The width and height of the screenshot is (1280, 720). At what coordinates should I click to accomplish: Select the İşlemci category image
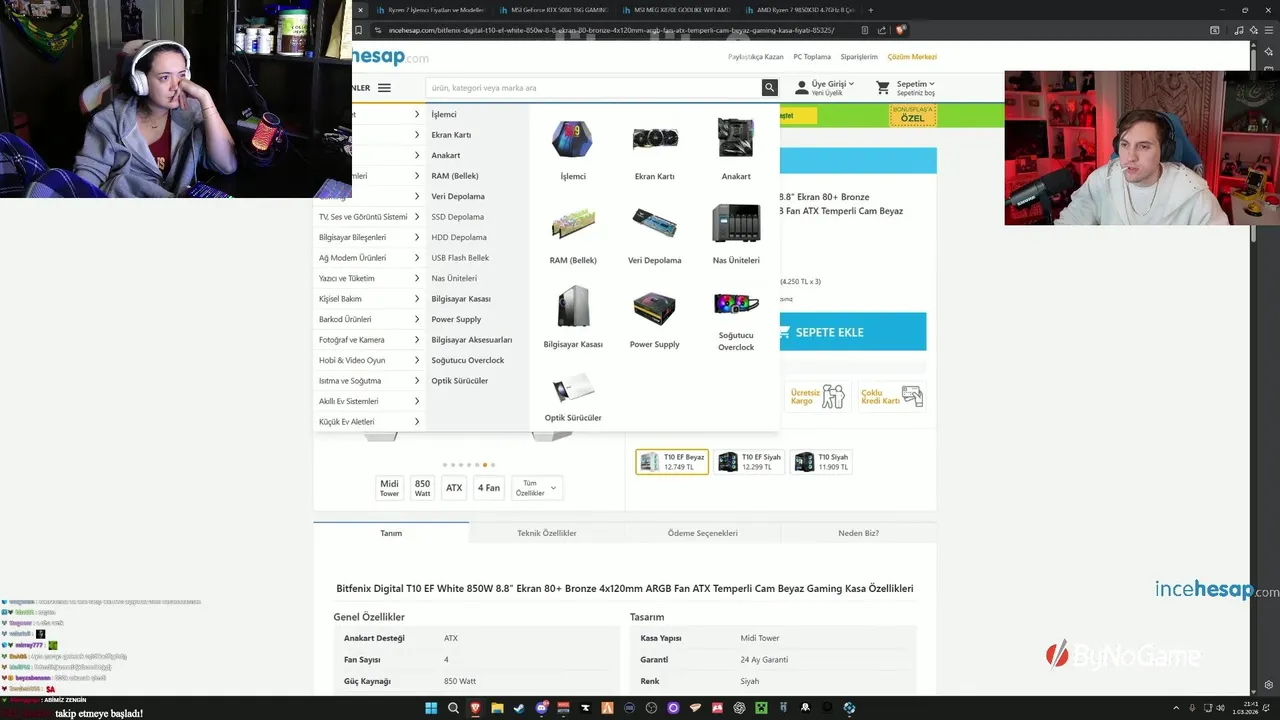573,139
